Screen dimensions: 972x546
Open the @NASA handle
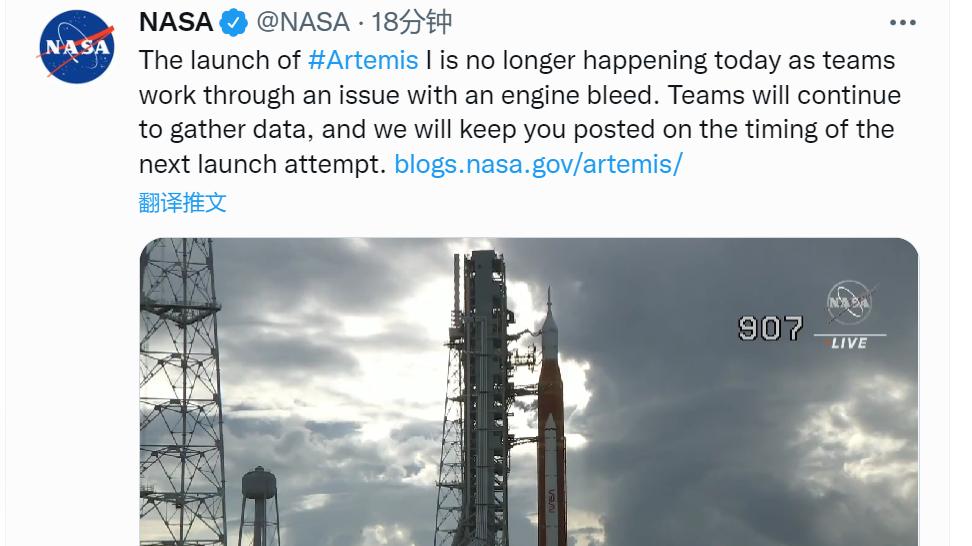coord(303,23)
